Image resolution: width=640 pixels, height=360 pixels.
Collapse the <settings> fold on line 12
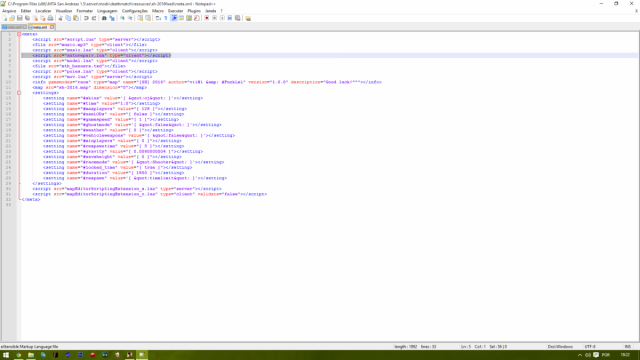click(19, 93)
